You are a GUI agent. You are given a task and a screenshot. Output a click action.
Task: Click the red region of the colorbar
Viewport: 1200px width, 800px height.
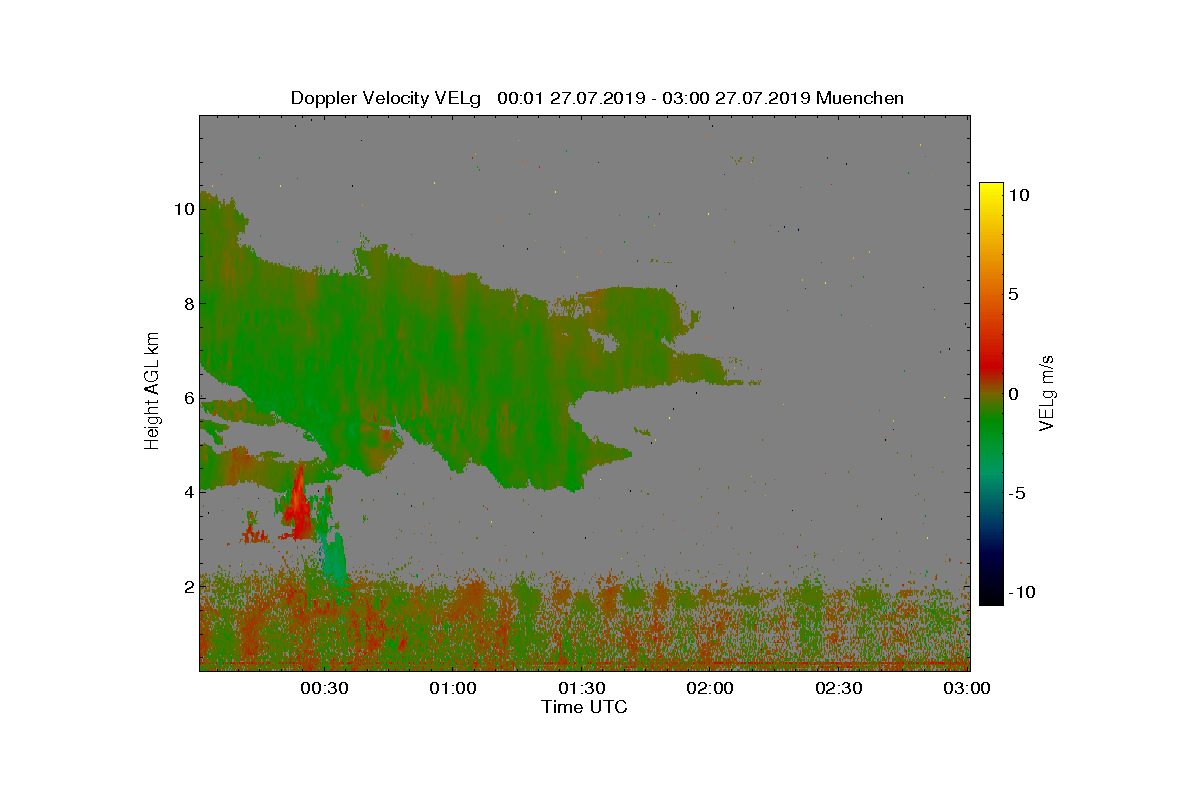pyautogui.click(x=991, y=360)
